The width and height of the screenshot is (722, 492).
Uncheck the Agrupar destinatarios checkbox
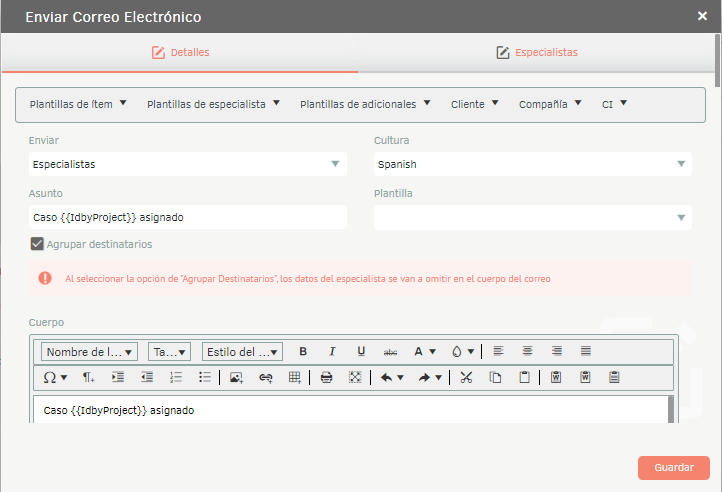tap(37, 244)
